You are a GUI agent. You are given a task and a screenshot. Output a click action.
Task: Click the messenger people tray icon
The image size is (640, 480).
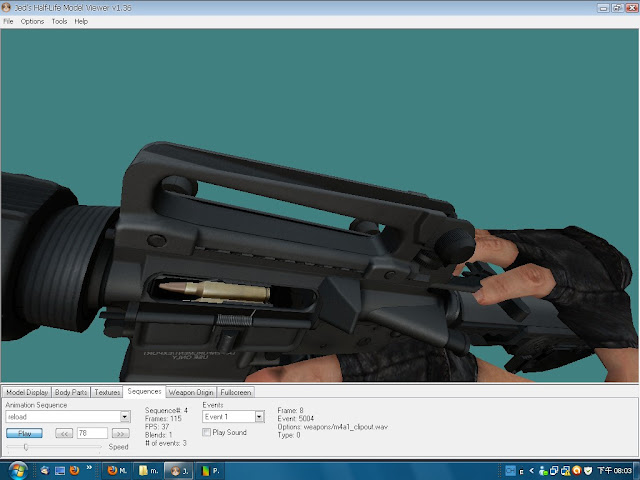(543, 471)
